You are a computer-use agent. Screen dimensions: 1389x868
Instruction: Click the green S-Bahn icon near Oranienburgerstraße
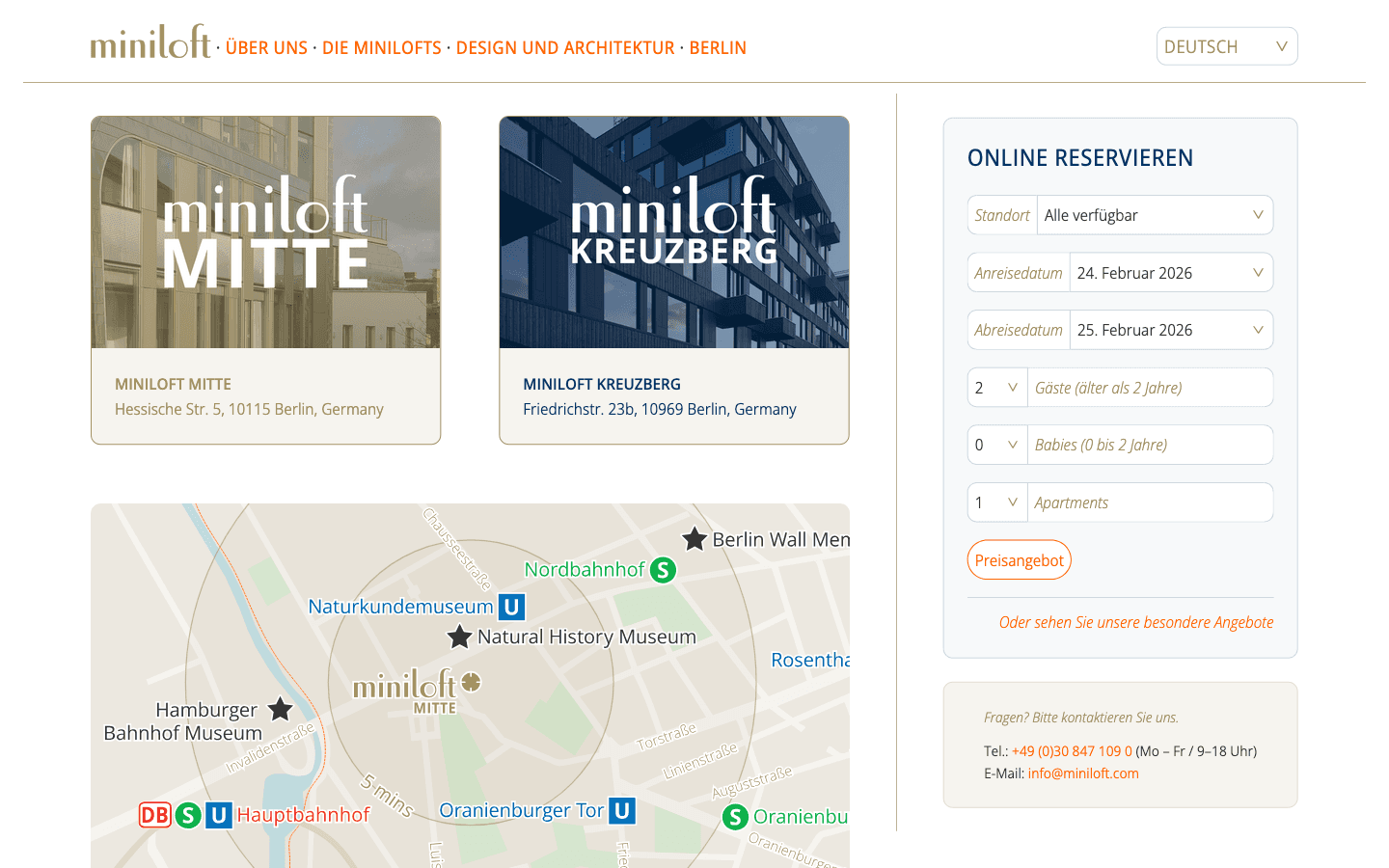coord(734,817)
